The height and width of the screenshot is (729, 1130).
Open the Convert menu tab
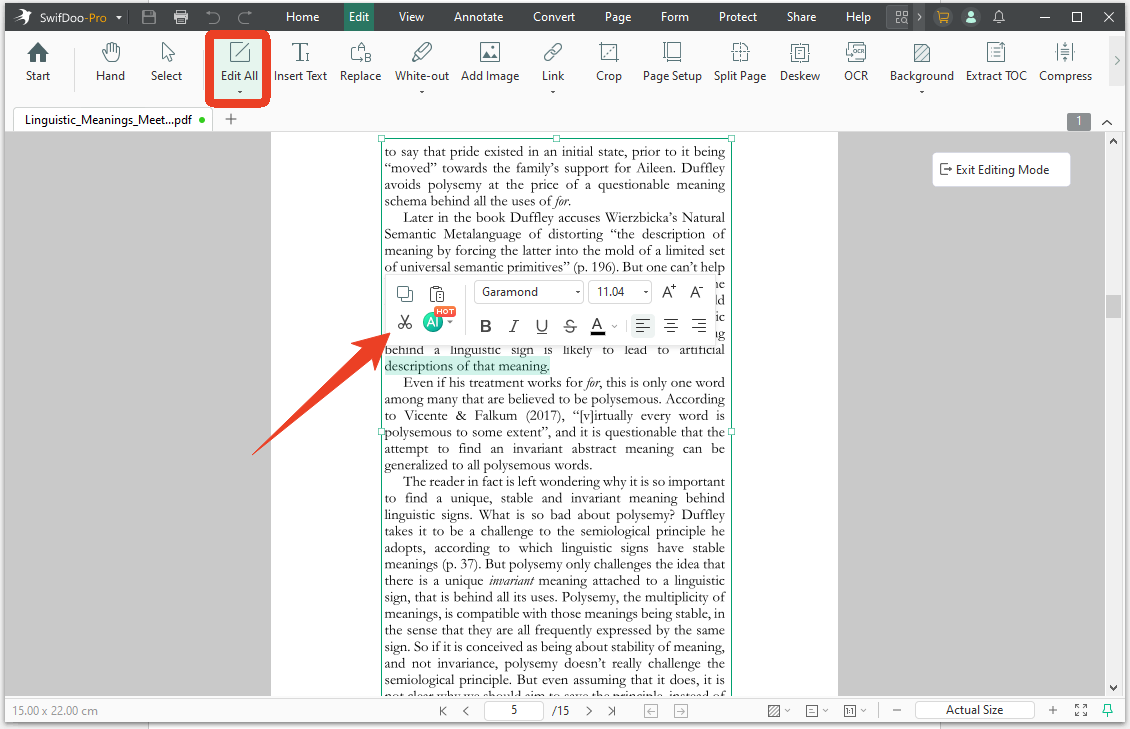[554, 17]
